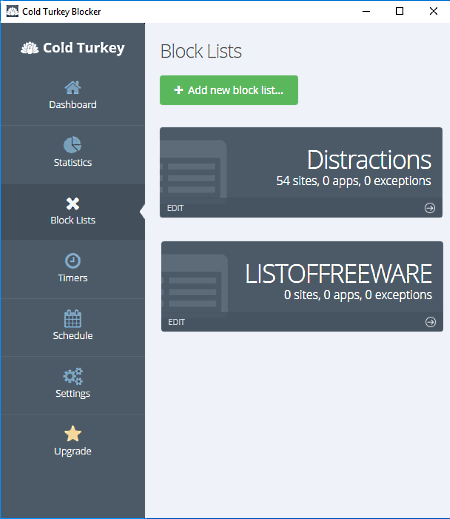Open the LISTOFFREEWARE list title
Image resolution: width=450 pixels, height=519 pixels.
click(339, 274)
